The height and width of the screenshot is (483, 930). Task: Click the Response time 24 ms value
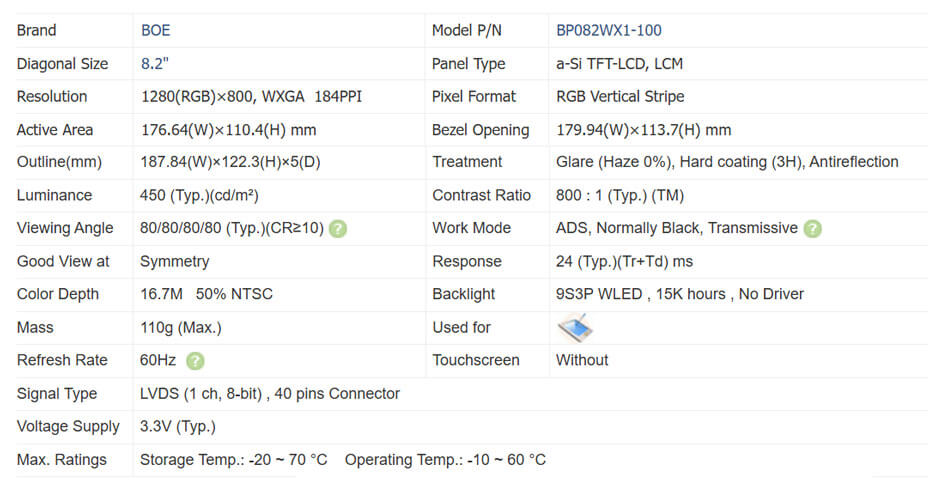point(624,261)
